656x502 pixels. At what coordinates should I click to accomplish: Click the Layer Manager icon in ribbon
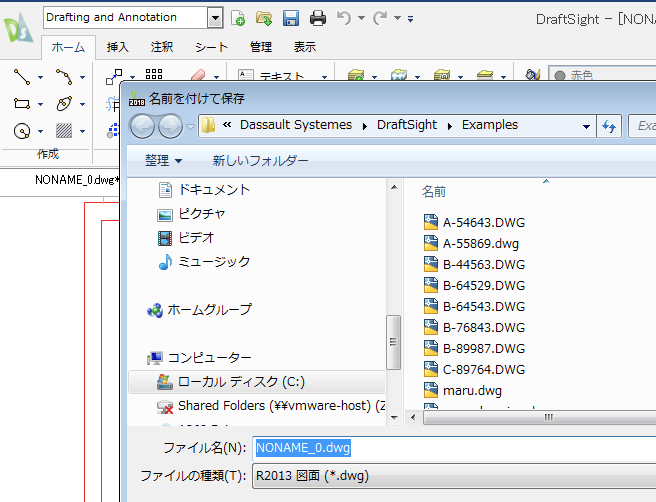356,75
